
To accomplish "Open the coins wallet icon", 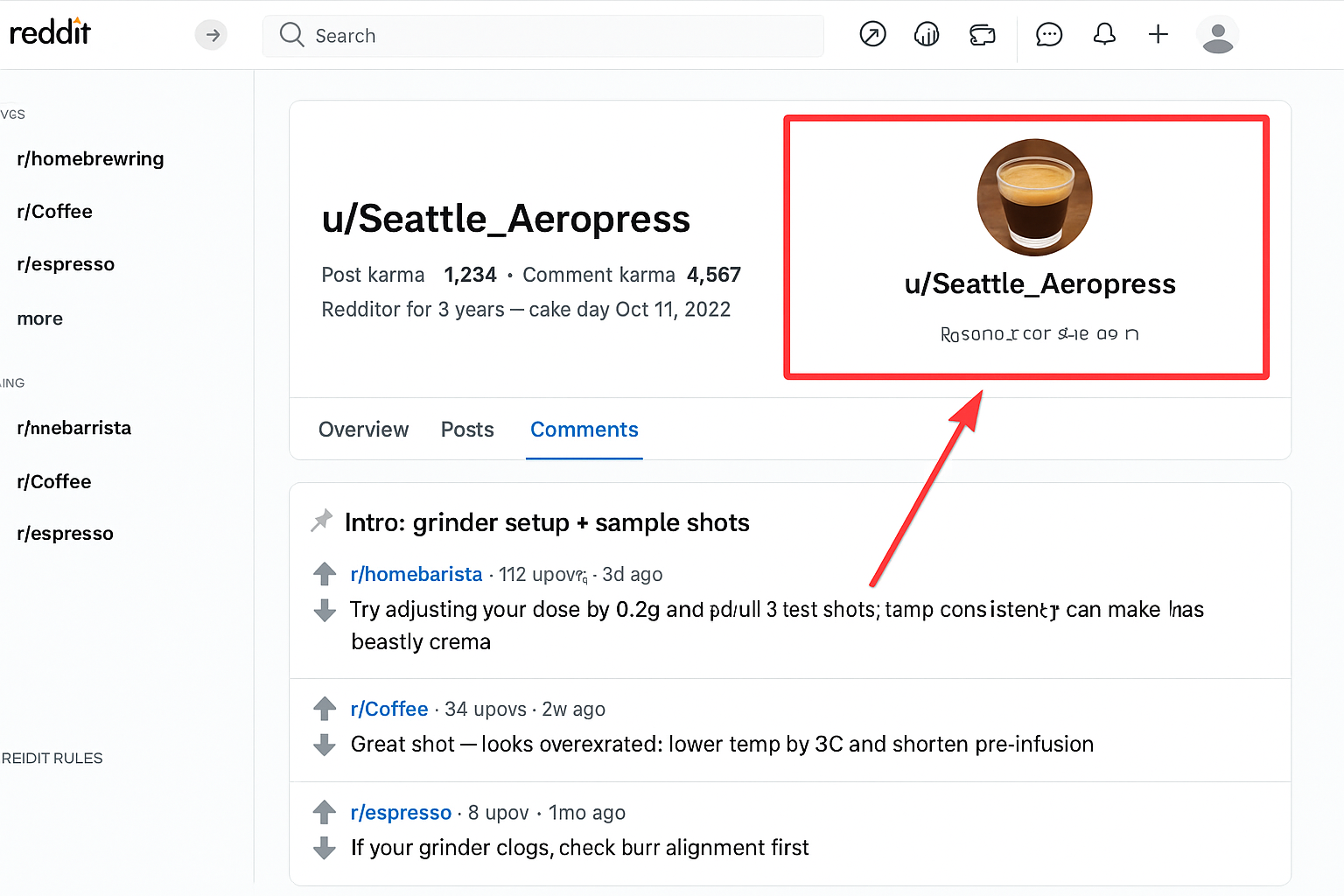I will pyautogui.click(x=983, y=35).
